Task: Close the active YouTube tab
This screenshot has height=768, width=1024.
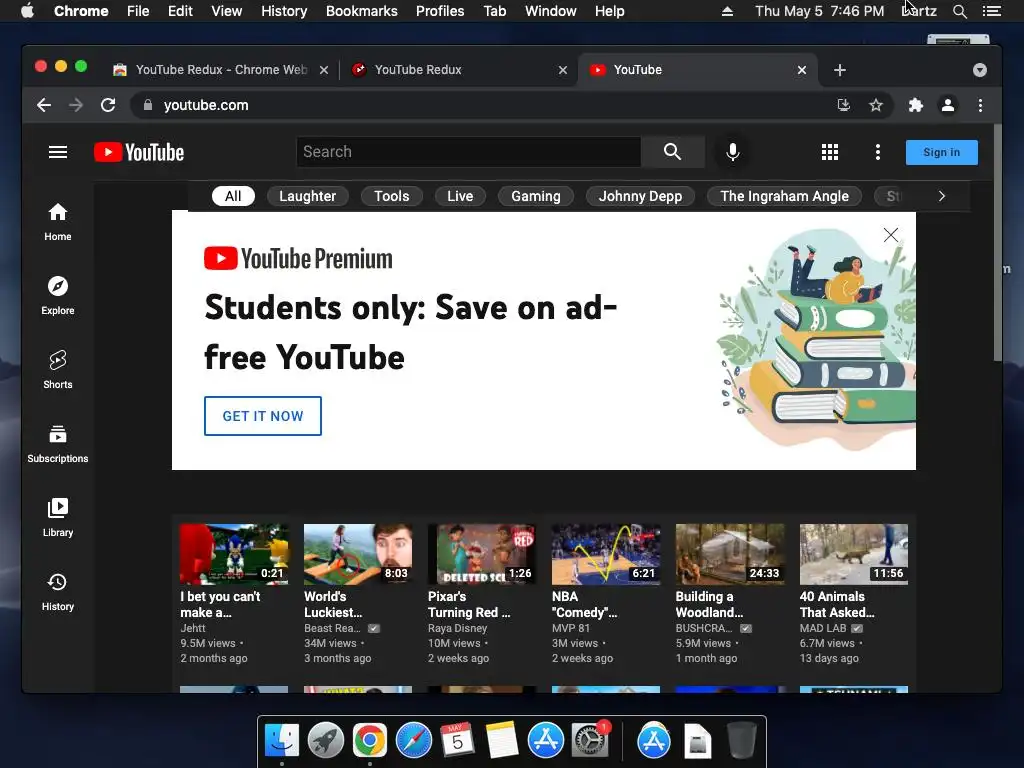Action: click(x=802, y=70)
